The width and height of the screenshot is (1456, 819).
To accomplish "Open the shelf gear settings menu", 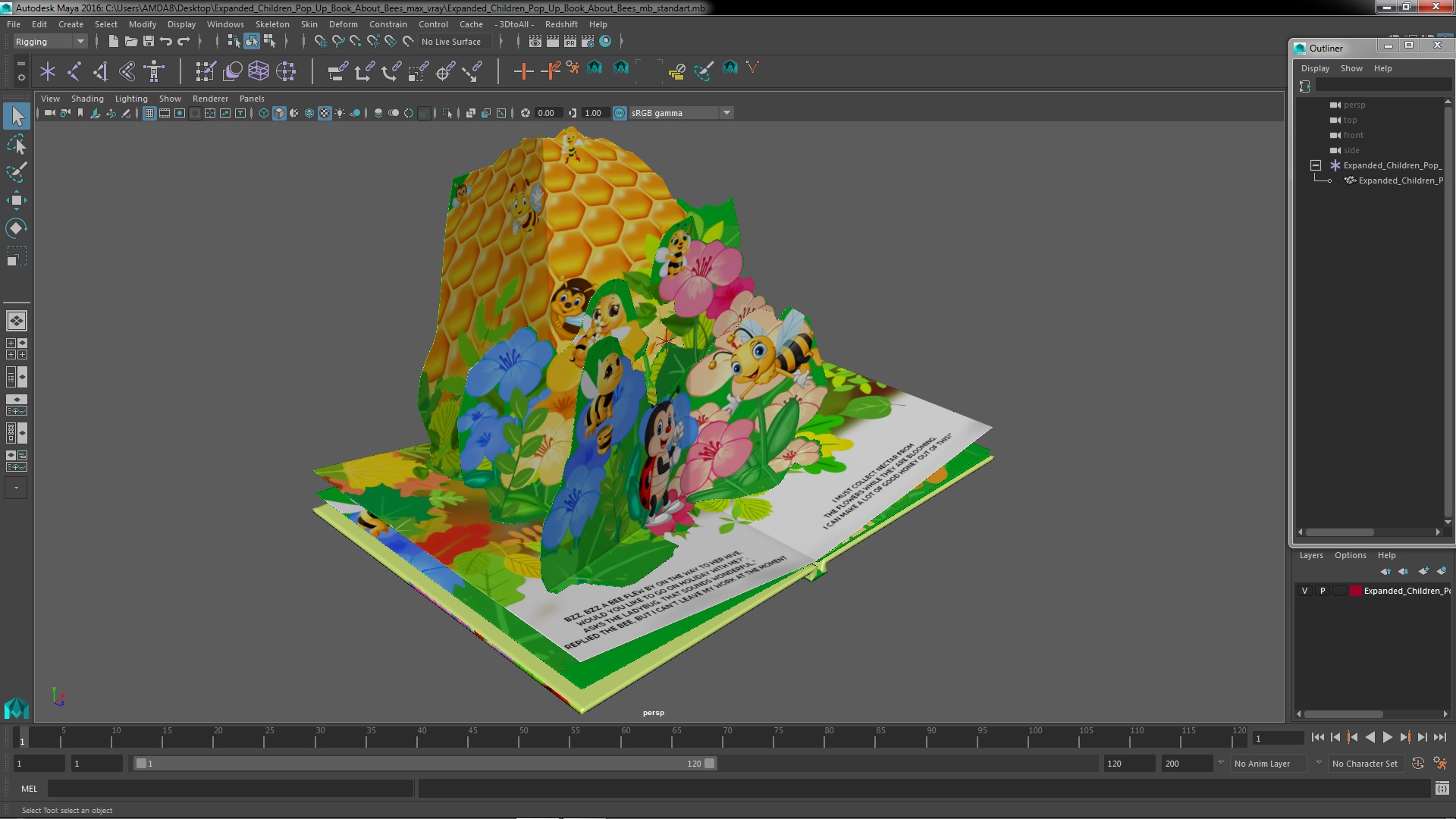I will pyautogui.click(x=20, y=77).
